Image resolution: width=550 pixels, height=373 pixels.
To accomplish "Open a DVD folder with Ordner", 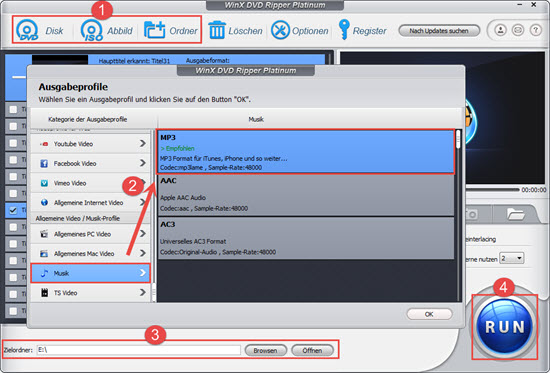I will 171,31.
